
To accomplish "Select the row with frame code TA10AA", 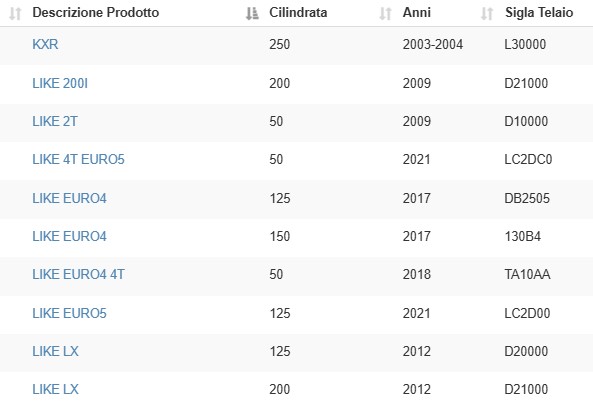I will [296, 276].
